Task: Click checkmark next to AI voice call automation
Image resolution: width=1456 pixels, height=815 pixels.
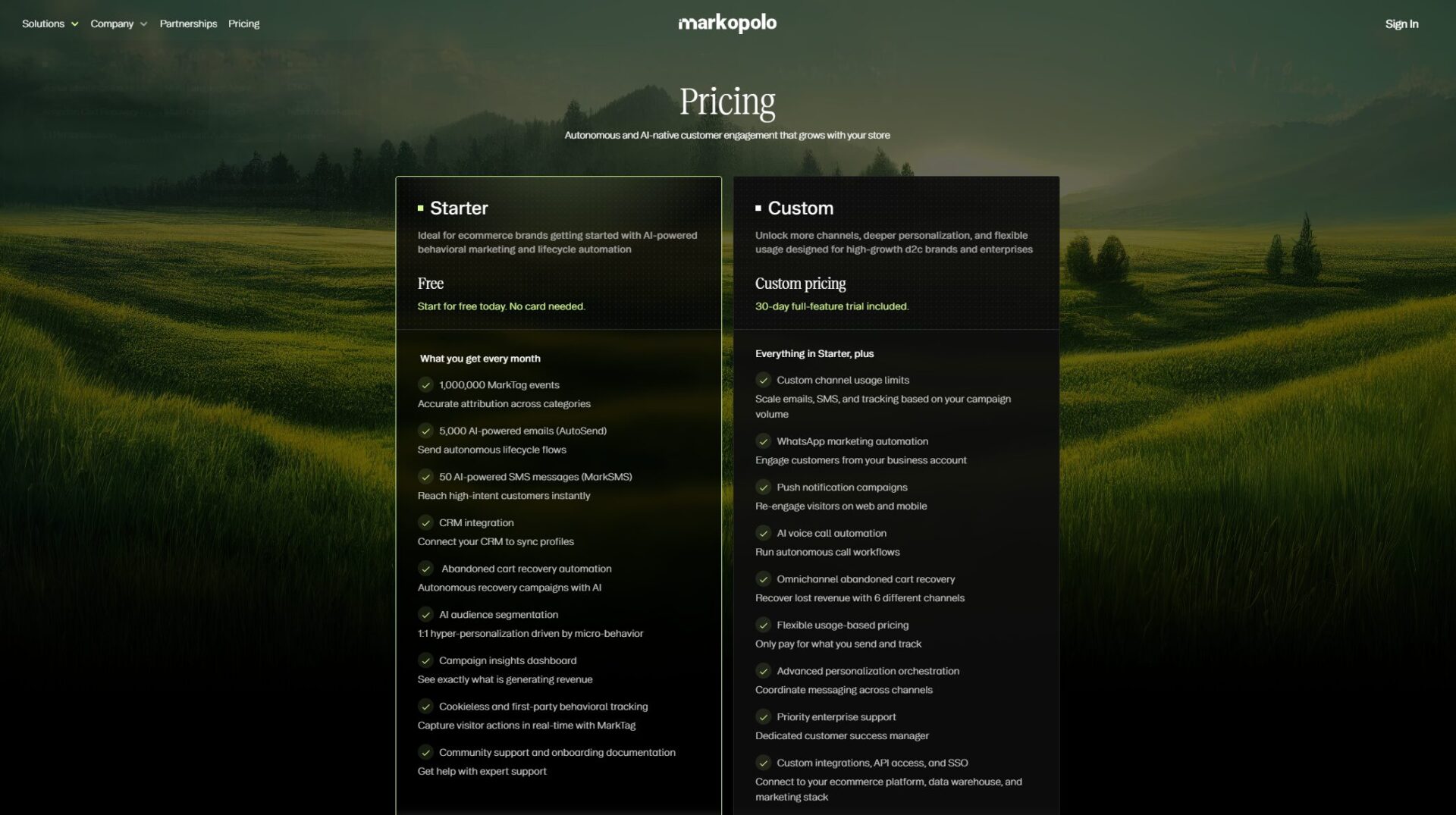Action: pyautogui.click(x=764, y=533)
